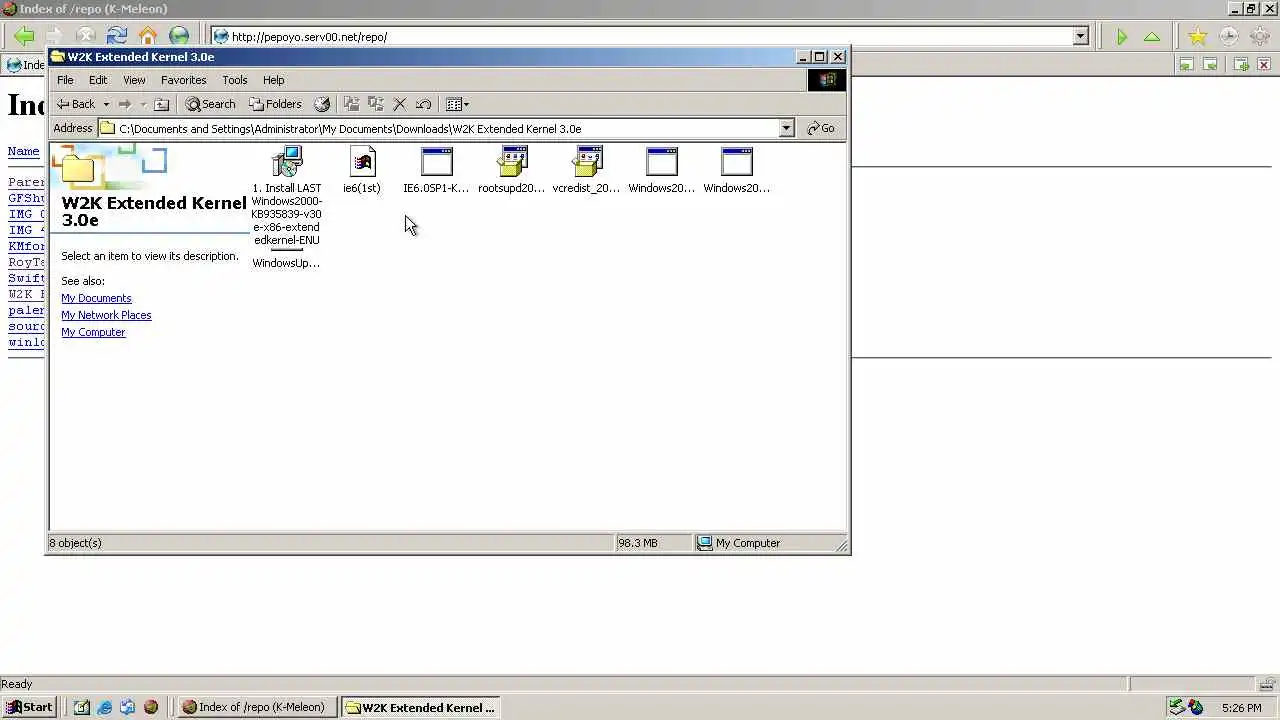
Task: Toggle the Folders pane in Explorer
Action: pos(275,104)
